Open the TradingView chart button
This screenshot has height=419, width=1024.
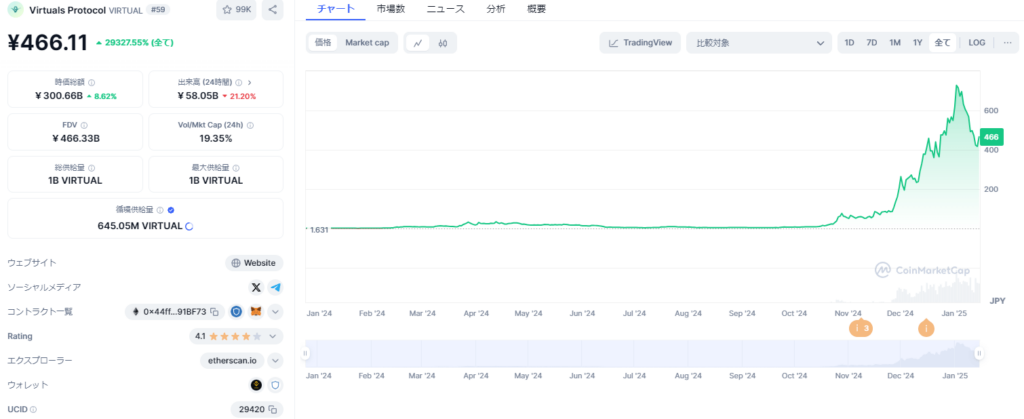click(x=640, y=43)
